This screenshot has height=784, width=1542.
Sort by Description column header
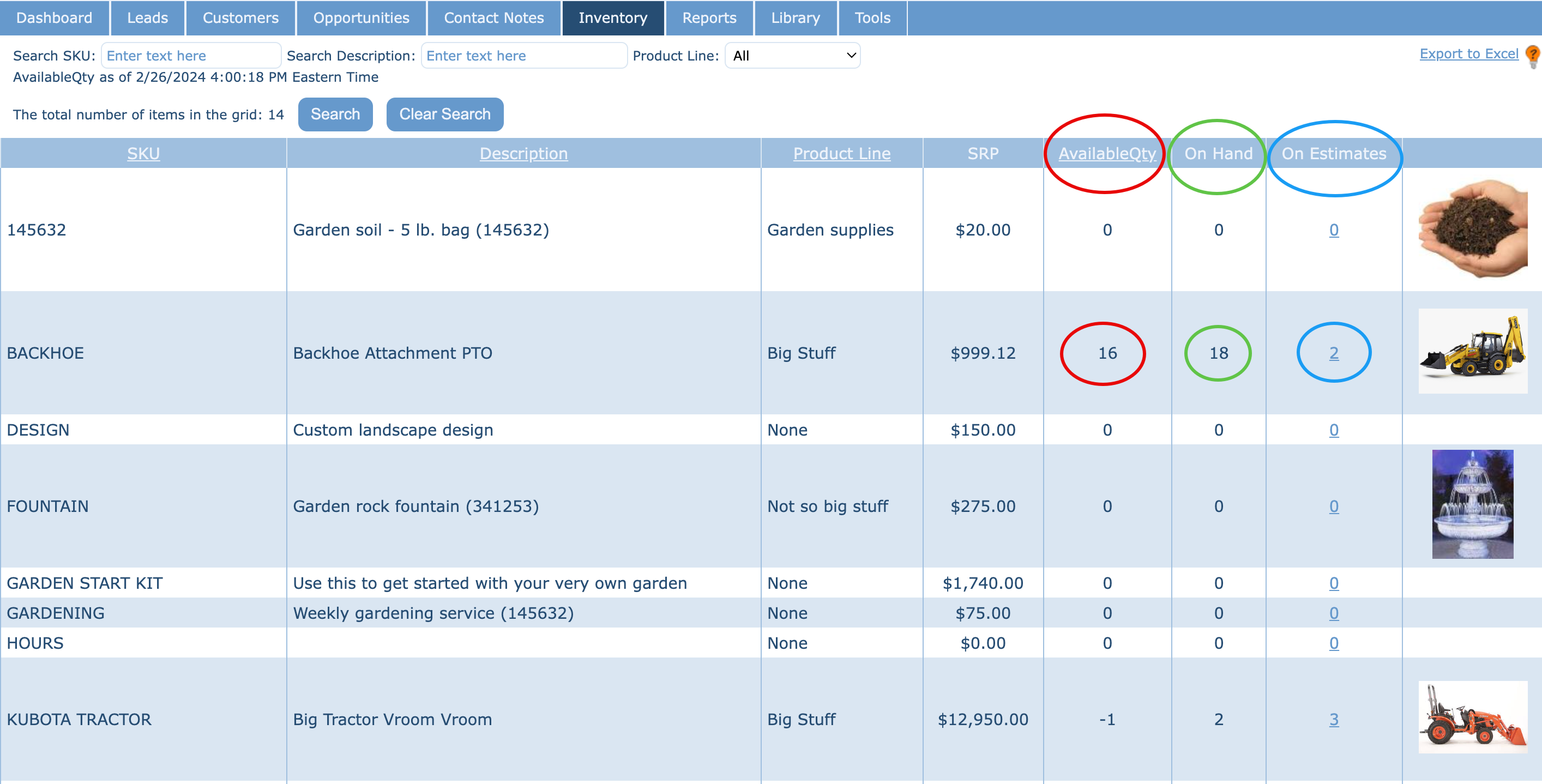point(523,154)
